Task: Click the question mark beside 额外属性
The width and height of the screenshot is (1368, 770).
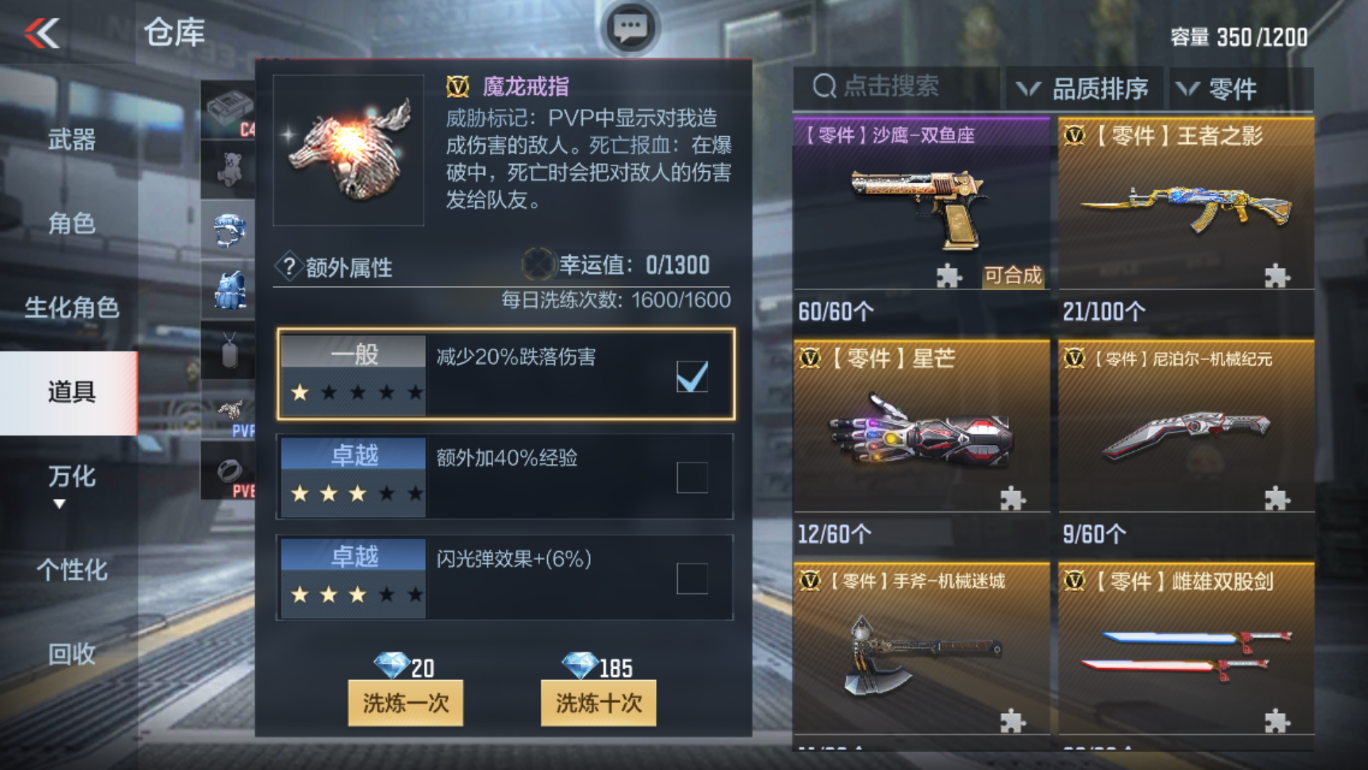Action: tap(289, 266)
